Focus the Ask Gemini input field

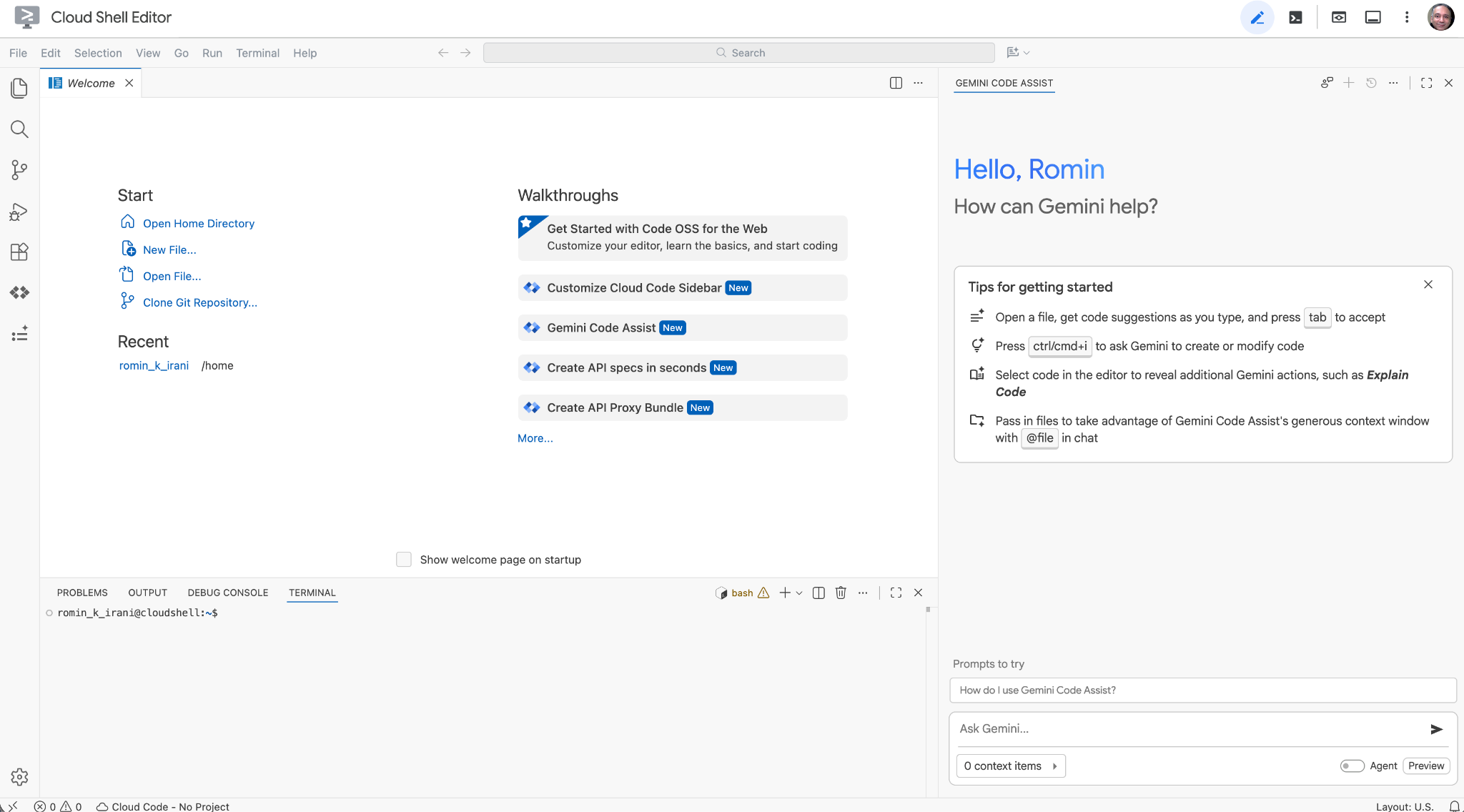tap(1189, 729)
